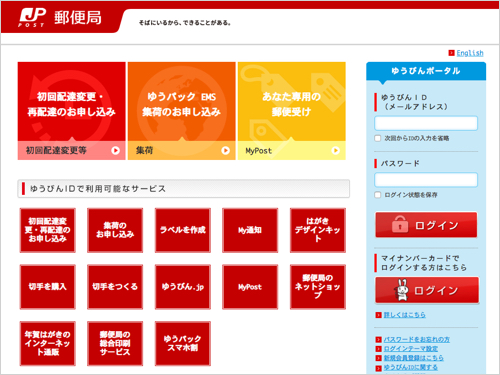The height and width of the screenshot is (375, 500).
Task: Open the 切手をつくる tile
Action: 115,287
